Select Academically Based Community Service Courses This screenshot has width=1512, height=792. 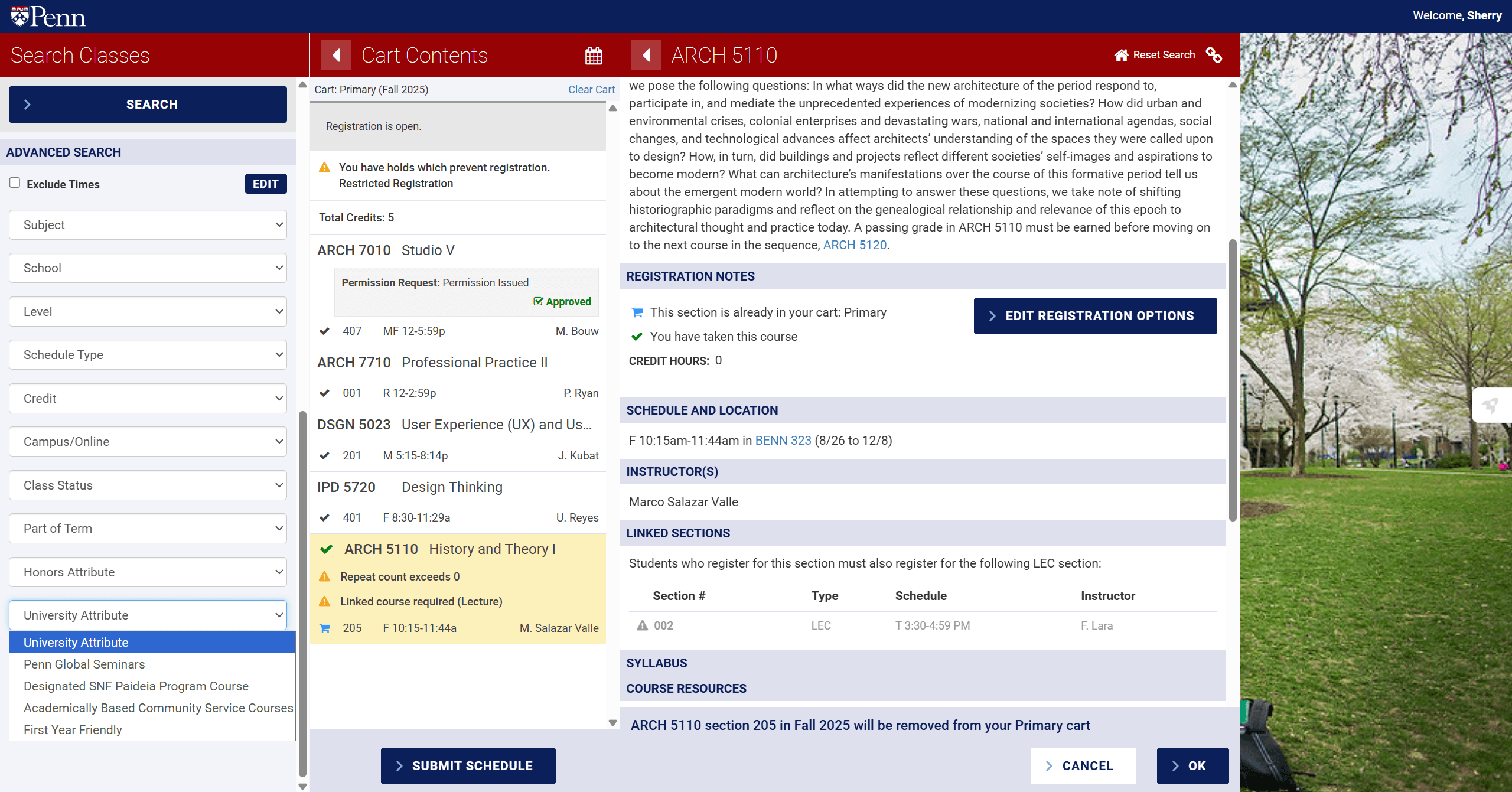(152, 708)
